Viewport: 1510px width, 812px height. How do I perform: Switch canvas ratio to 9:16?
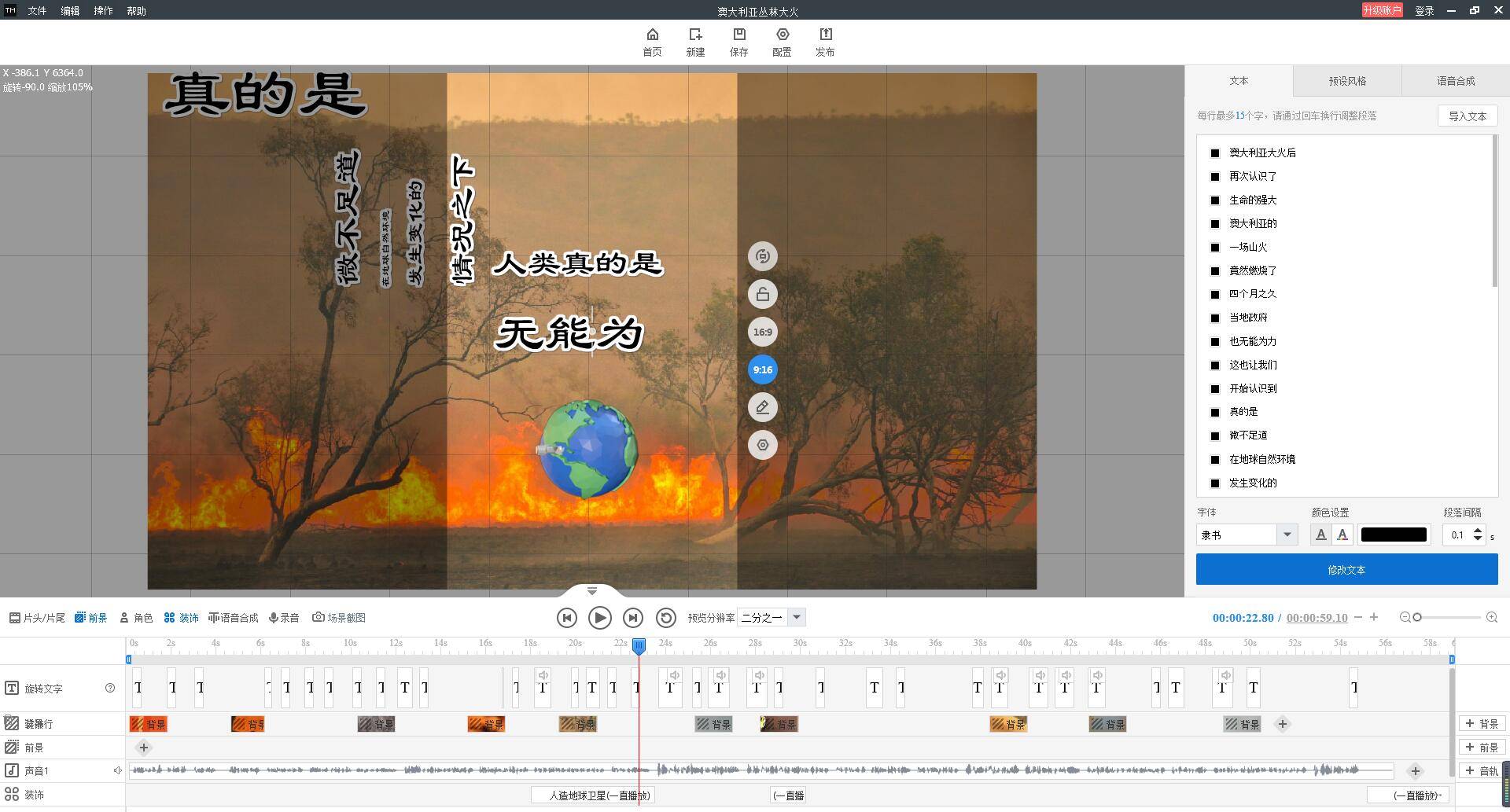point(762,369)
